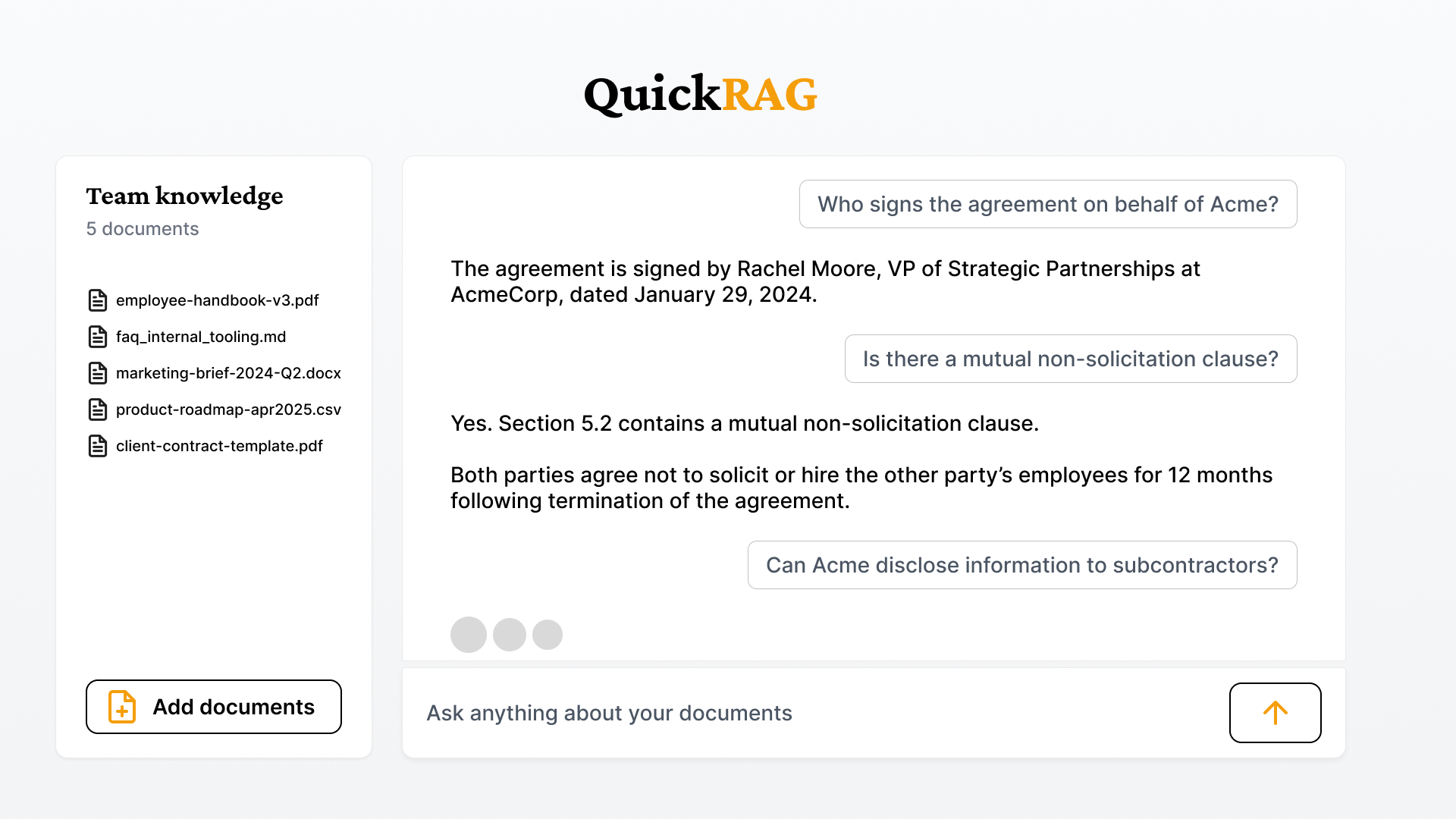
Task: Click the mutual non-solicitation question bubble
Action: (x=1071, y=359)
